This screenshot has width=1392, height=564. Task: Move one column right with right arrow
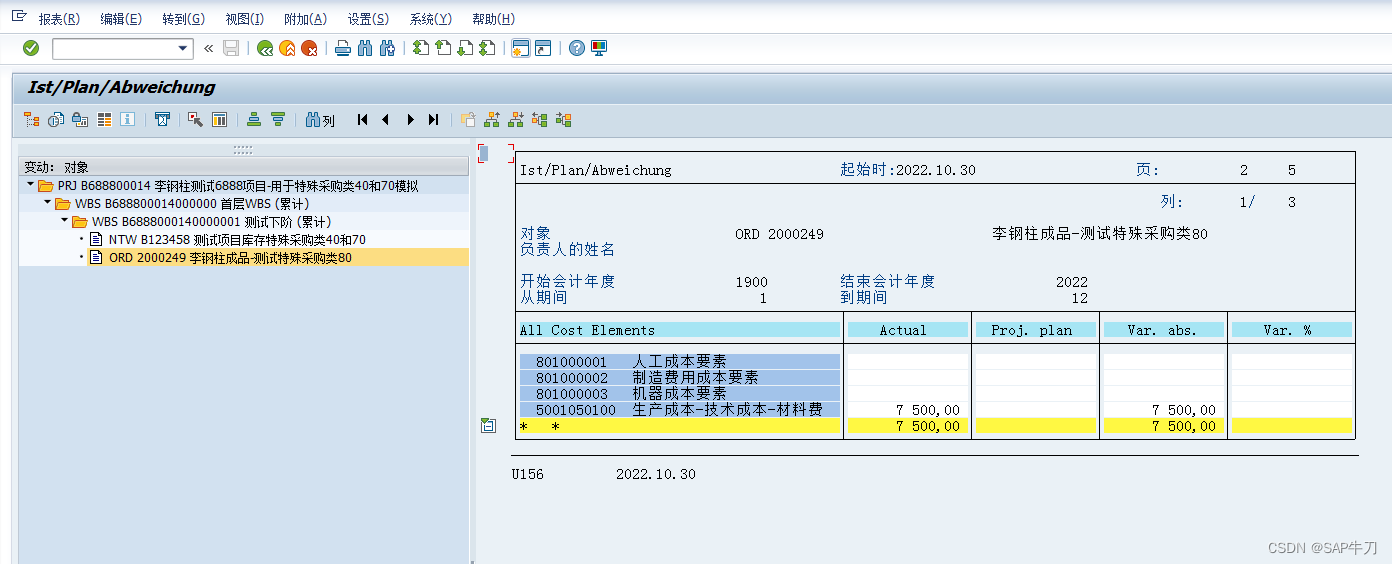click(410, 120)
